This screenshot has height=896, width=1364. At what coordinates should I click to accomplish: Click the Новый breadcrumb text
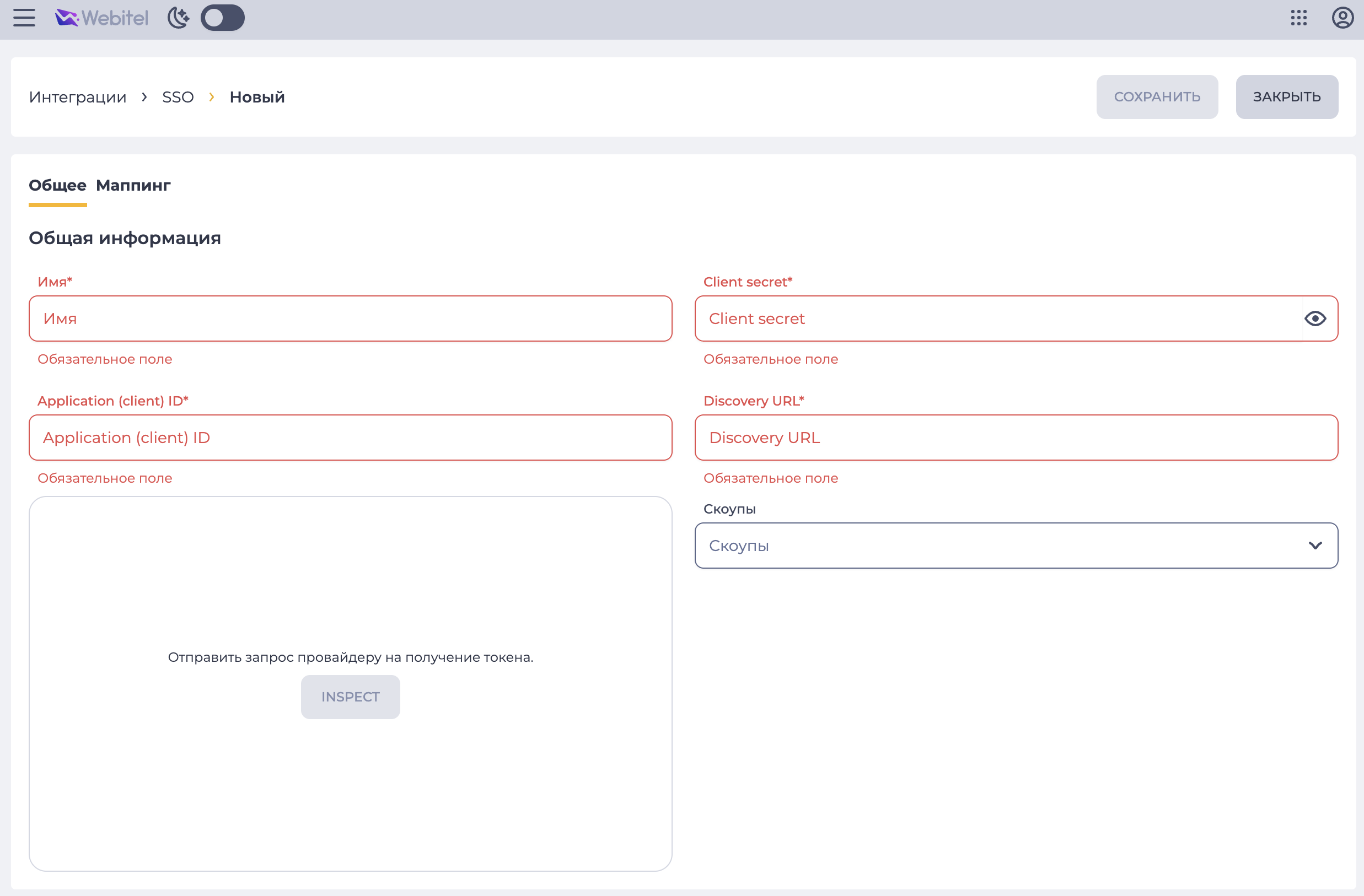click(257, 97)
